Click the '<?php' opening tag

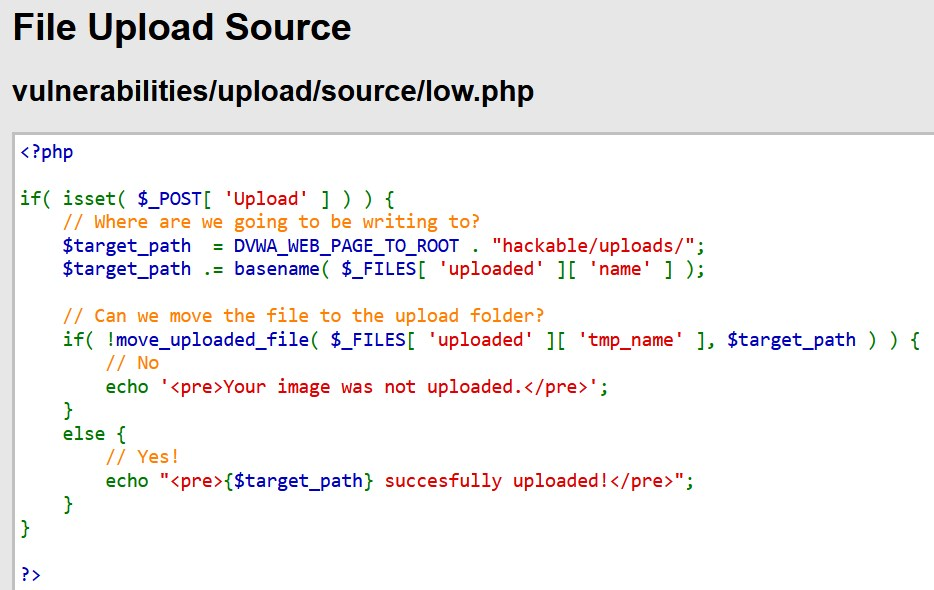47,152
